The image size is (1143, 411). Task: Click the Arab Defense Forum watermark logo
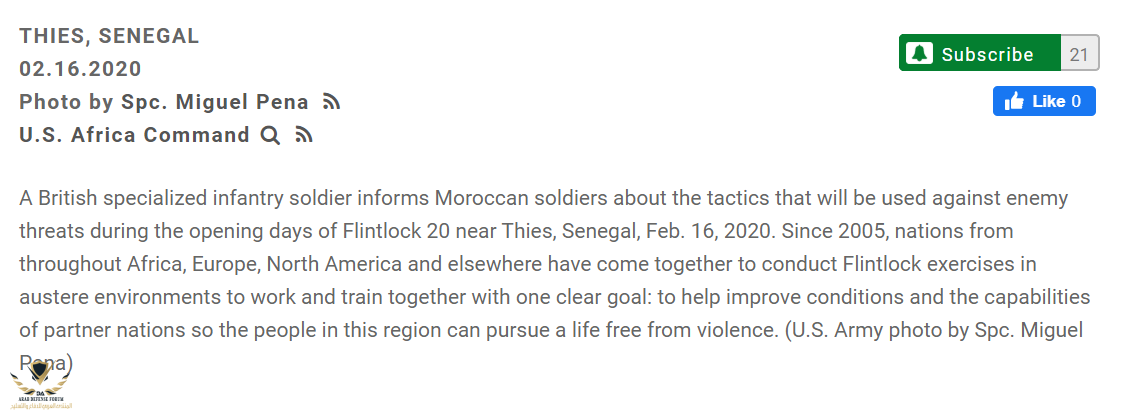coord(43,385)
